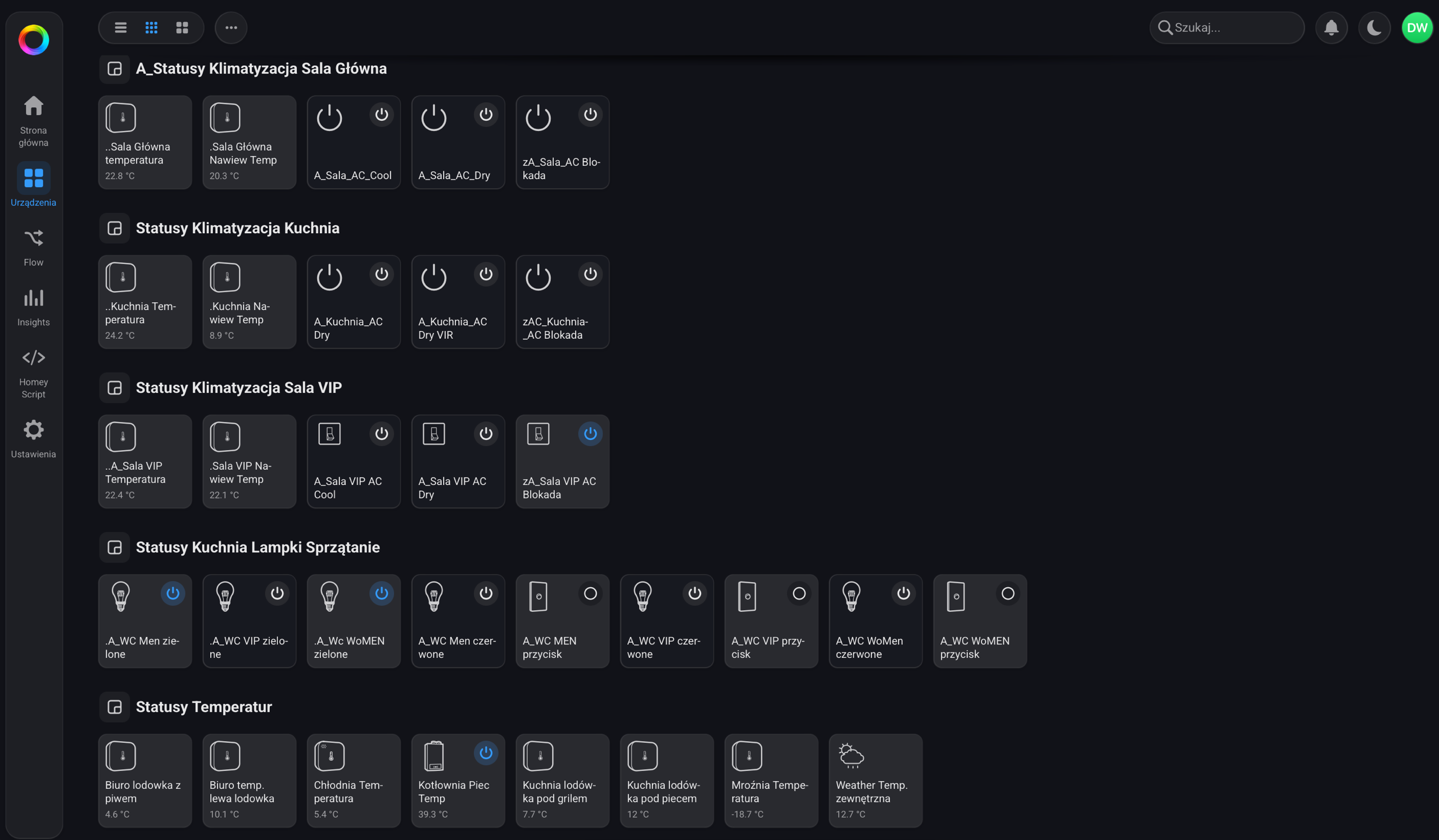The height and width of the screenshot is (840, 1439).
Task: Go to Strona główna in sidebar
Action: pos(34,121)
